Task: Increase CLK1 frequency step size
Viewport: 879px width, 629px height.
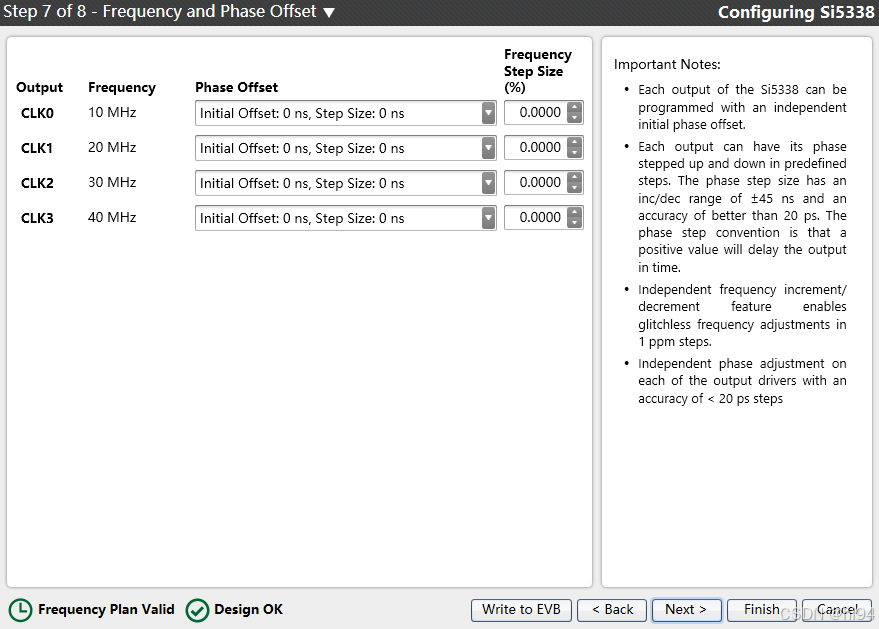Action: (575, 142)
